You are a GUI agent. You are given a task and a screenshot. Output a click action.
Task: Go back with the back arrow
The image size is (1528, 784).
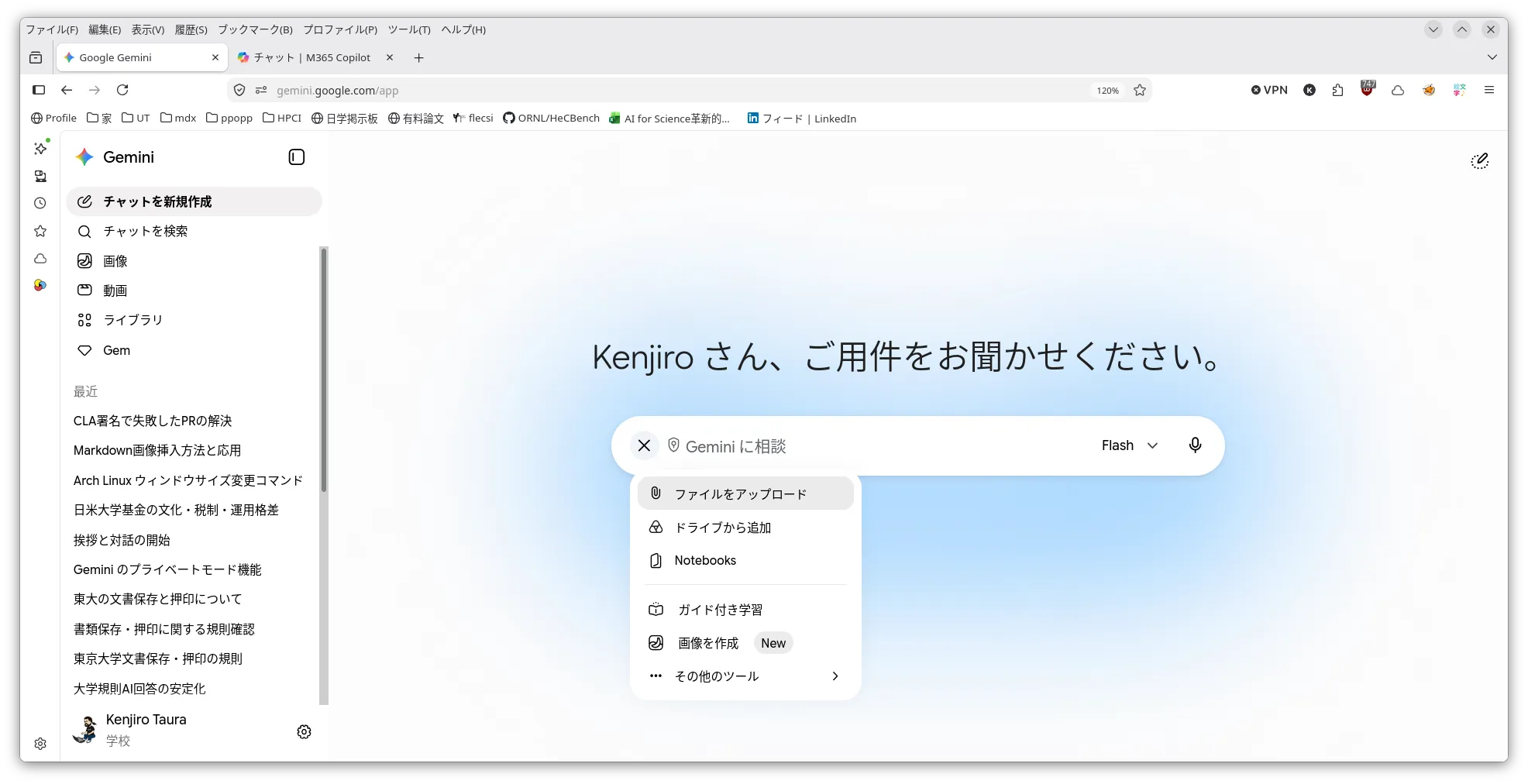(x=67, y=90)
